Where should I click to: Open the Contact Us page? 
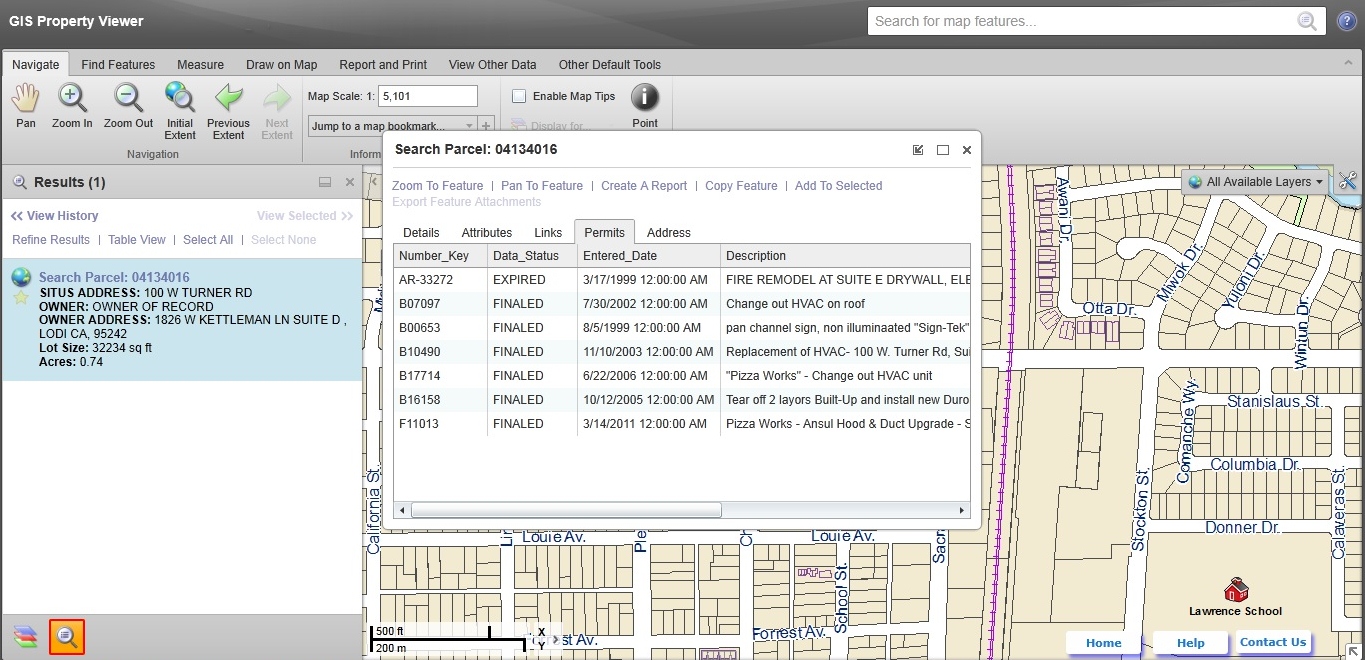(1272, 642)
